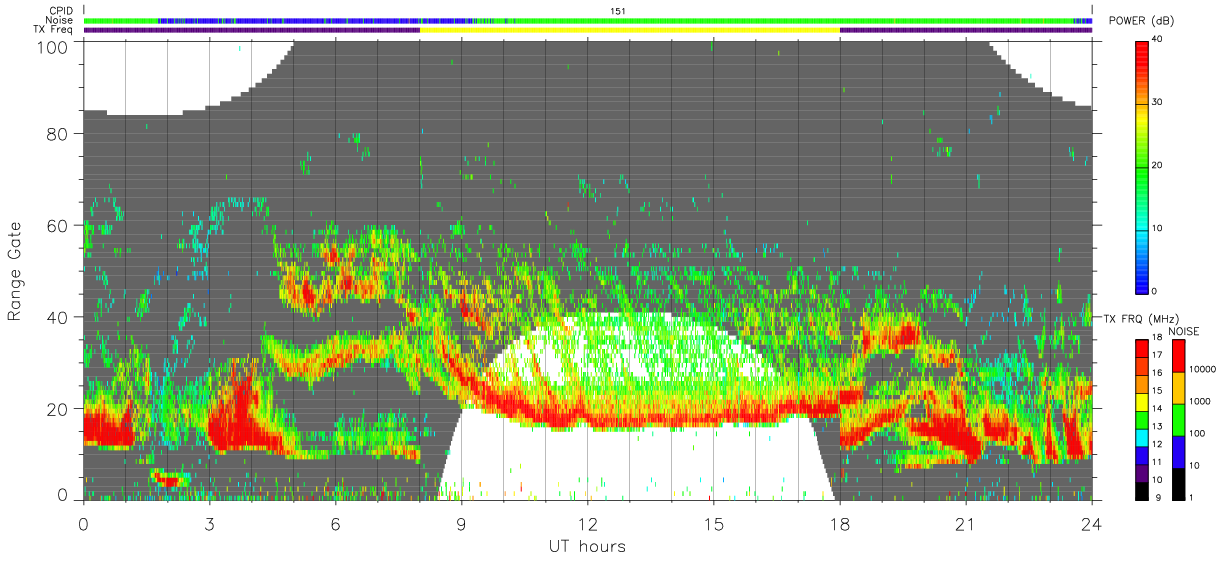Click power colorbar tick label 10

coord(1158,228)
